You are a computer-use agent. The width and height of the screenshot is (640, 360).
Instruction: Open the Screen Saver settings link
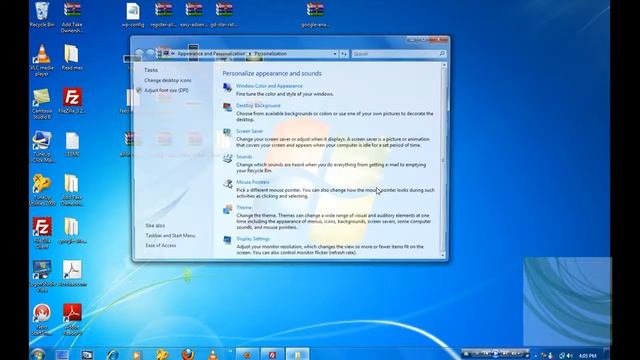pyautogui.click(x=249, y=131)
